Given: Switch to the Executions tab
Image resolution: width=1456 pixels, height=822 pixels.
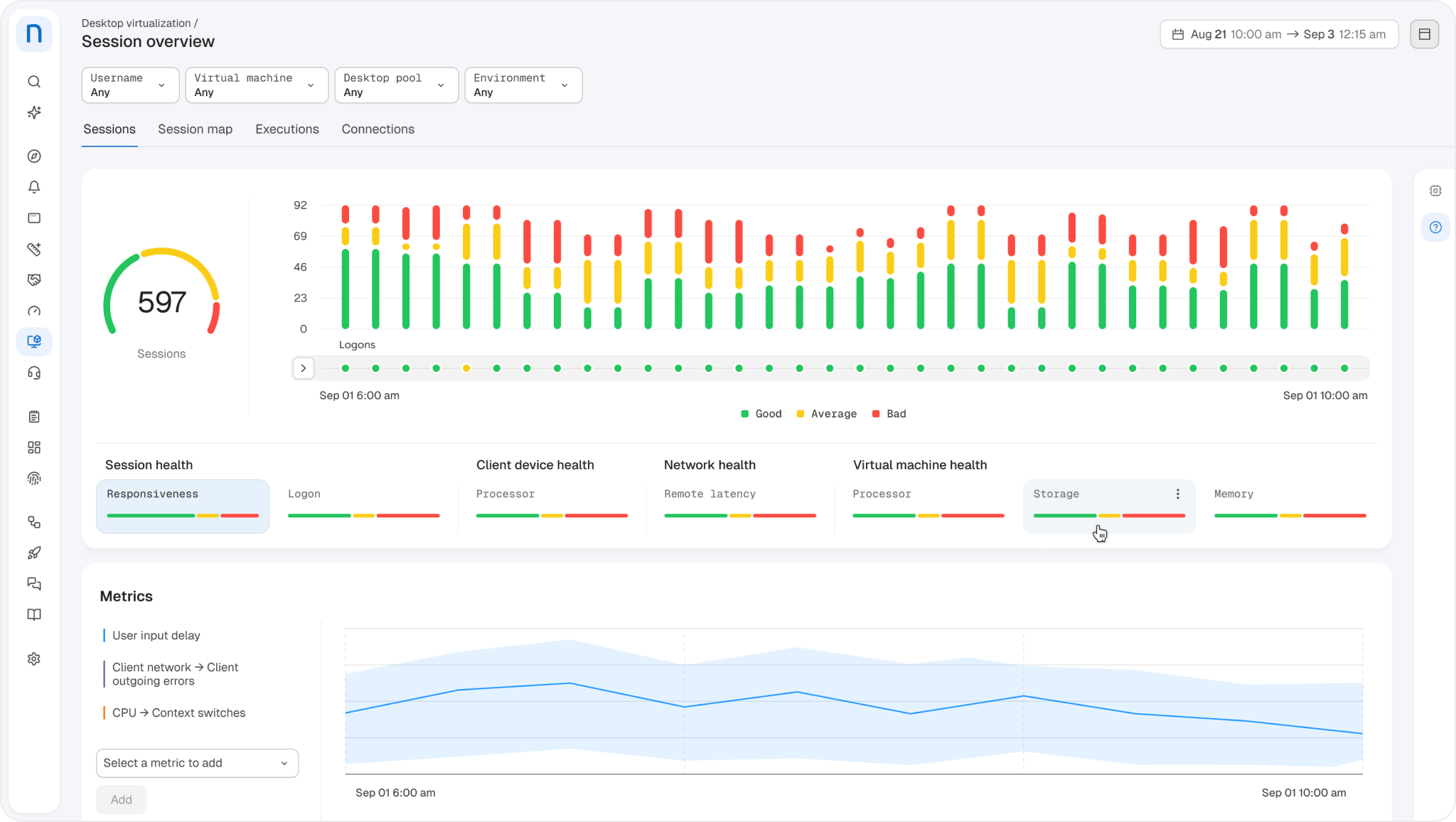Looking at the screenshot, I should [287, 129].
